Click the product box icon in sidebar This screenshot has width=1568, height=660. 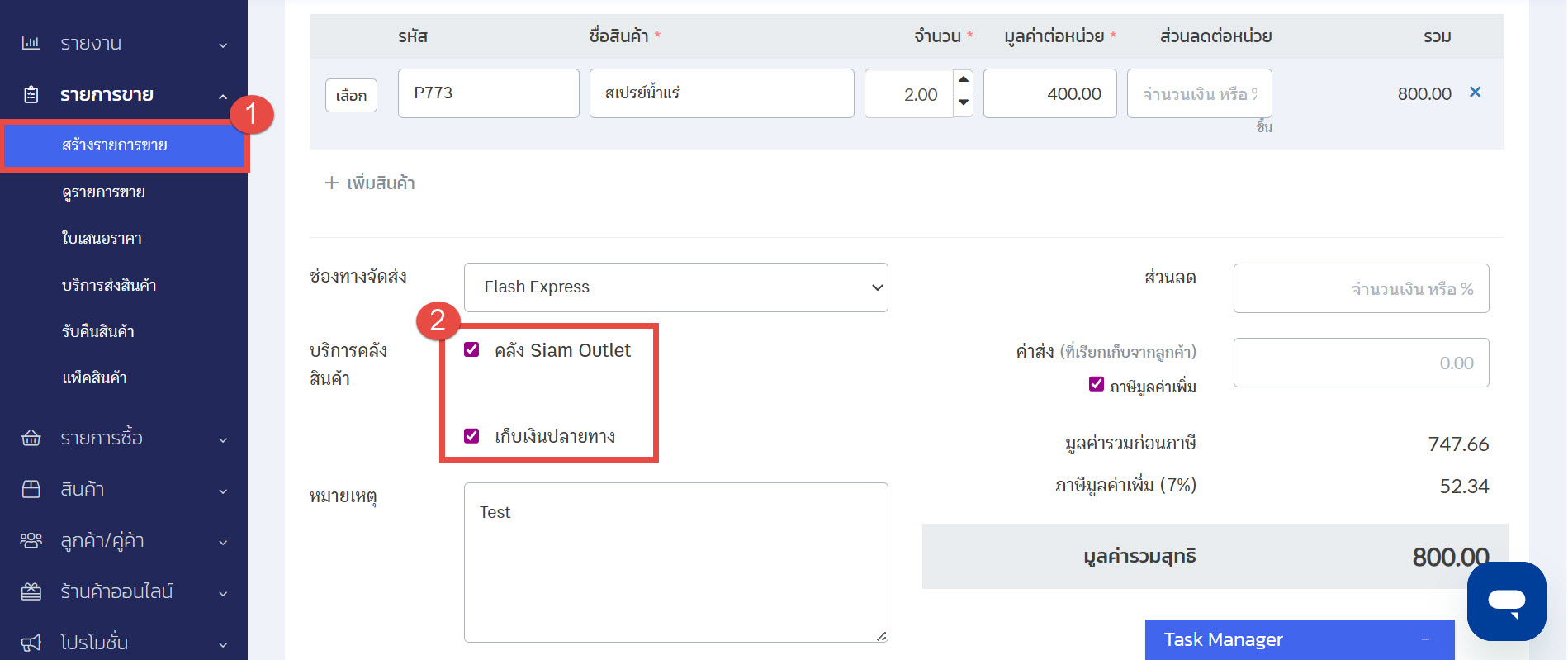tap(31, 489)
